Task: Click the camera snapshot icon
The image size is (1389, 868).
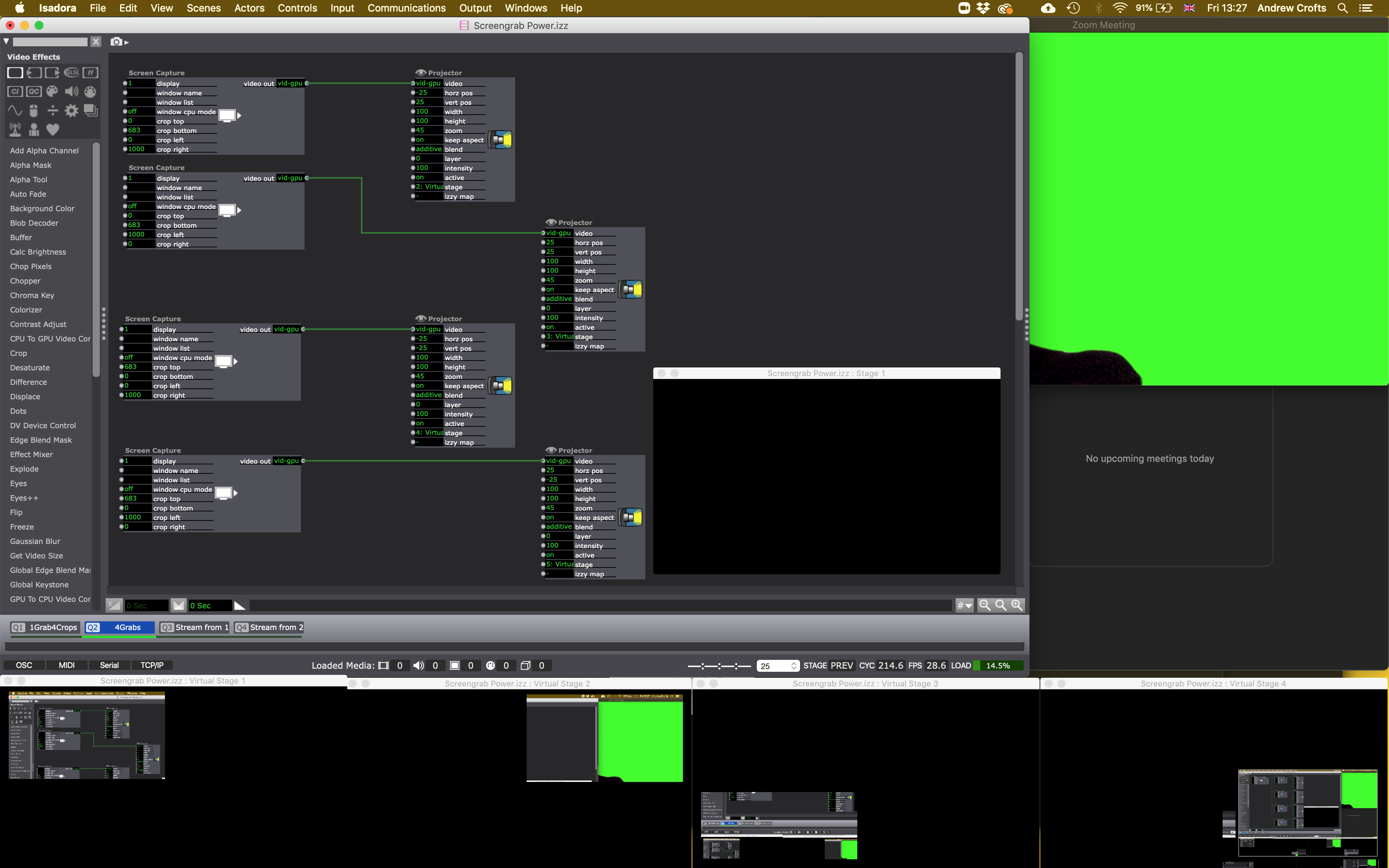Action: pyautogui.click(x=116, y=42)
